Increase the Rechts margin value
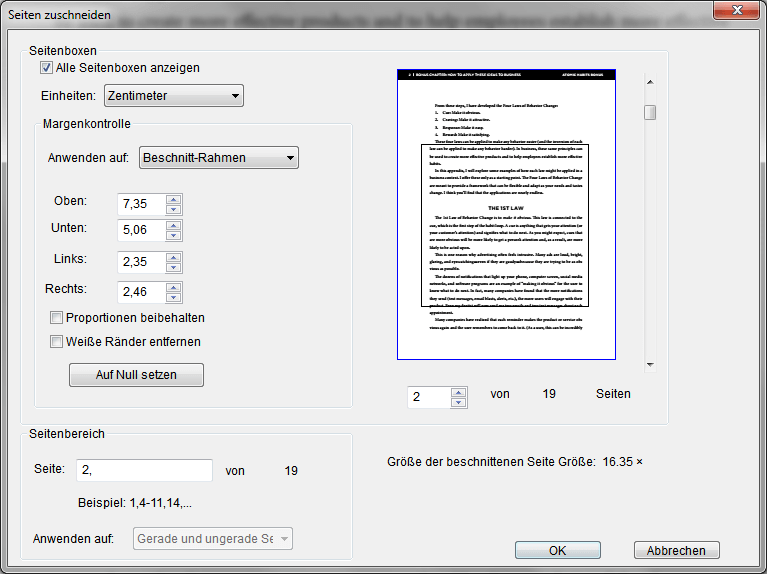The width and height of the screenshot is (767, 574). click(174, 287)
